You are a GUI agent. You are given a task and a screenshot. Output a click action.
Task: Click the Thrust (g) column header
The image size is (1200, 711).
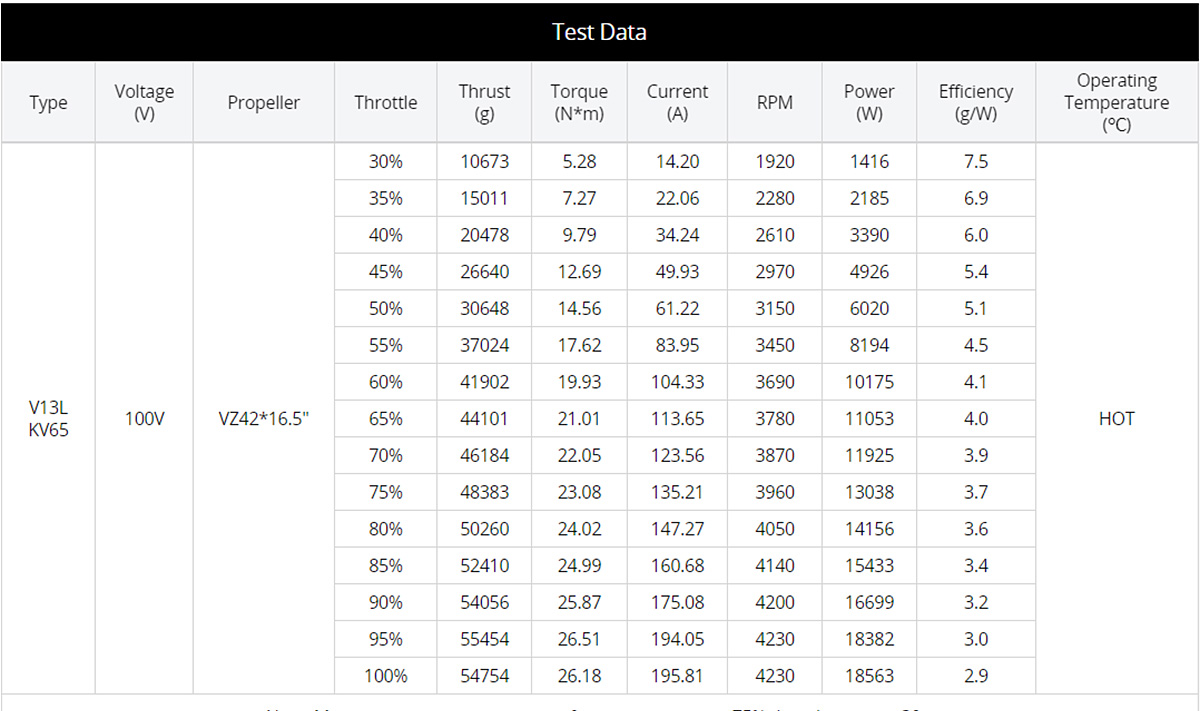pyautogui.click(x=484, y=102)
